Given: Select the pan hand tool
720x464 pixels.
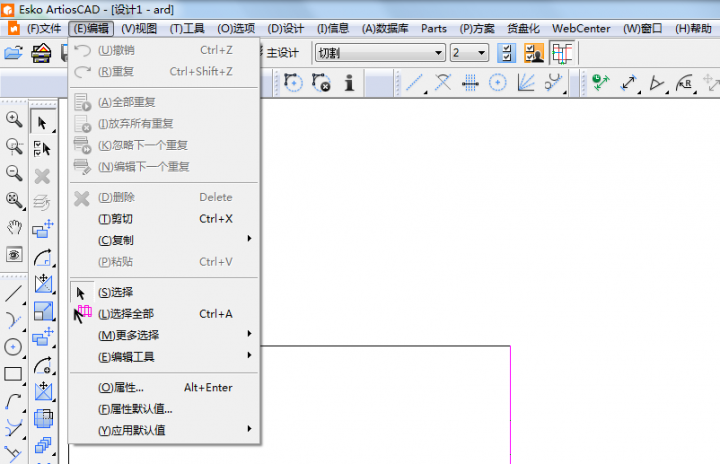Looking at the screenshot, I should point(14,228).
